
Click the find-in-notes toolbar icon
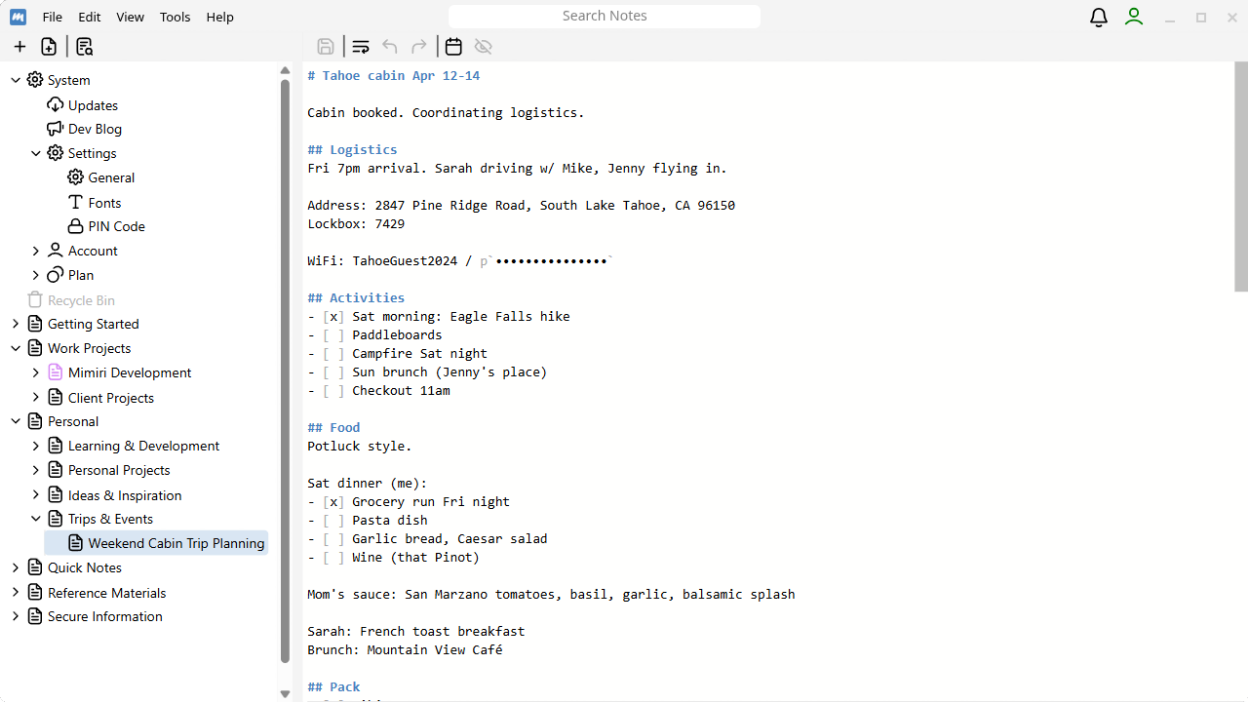(84, 47)
